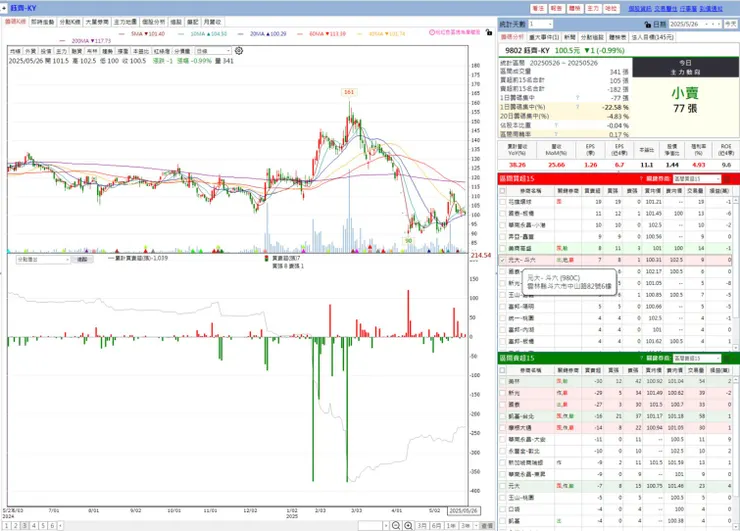Viewport: 740px width, 531px height.
Task: Click help icon next to 區間周轉率 row
Action: [556, 134]
